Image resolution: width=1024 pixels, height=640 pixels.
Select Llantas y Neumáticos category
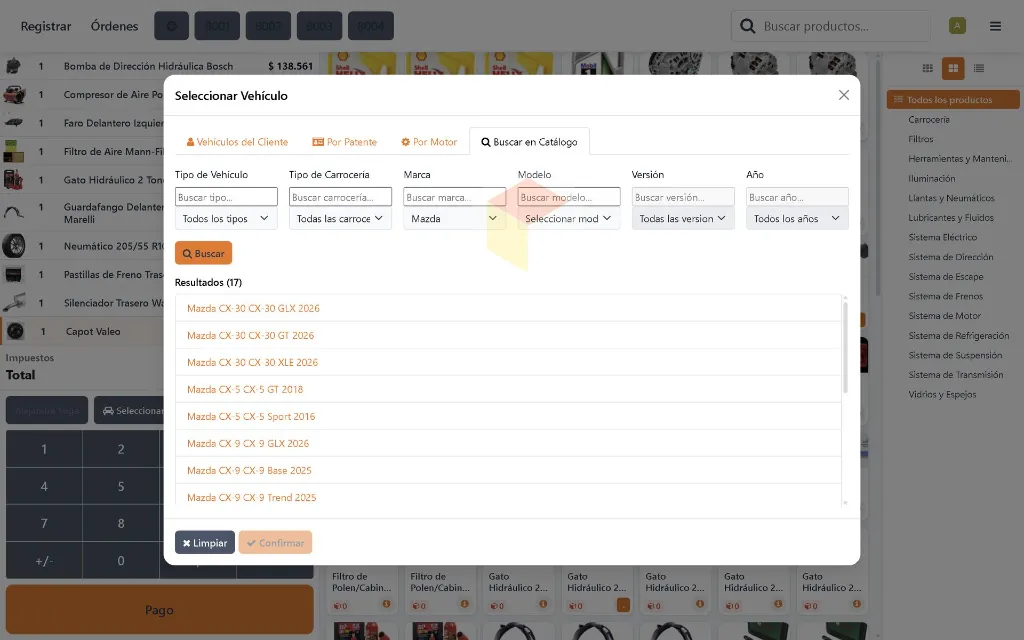pos(951,198)
